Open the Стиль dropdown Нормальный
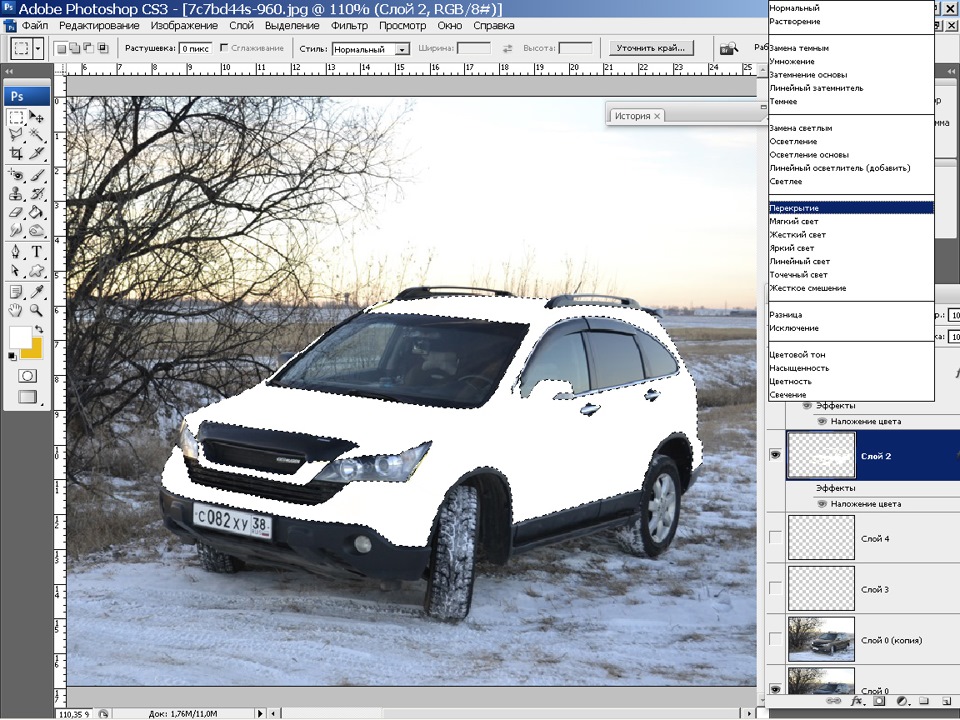 coord(370,49)
